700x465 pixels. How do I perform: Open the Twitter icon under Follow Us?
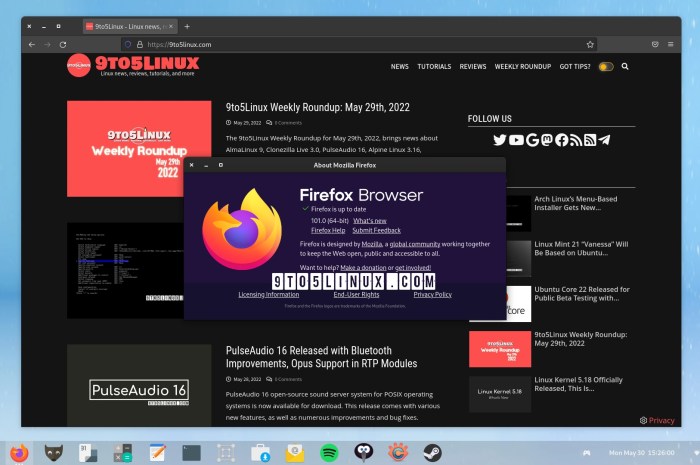click(x=500, y=140)
